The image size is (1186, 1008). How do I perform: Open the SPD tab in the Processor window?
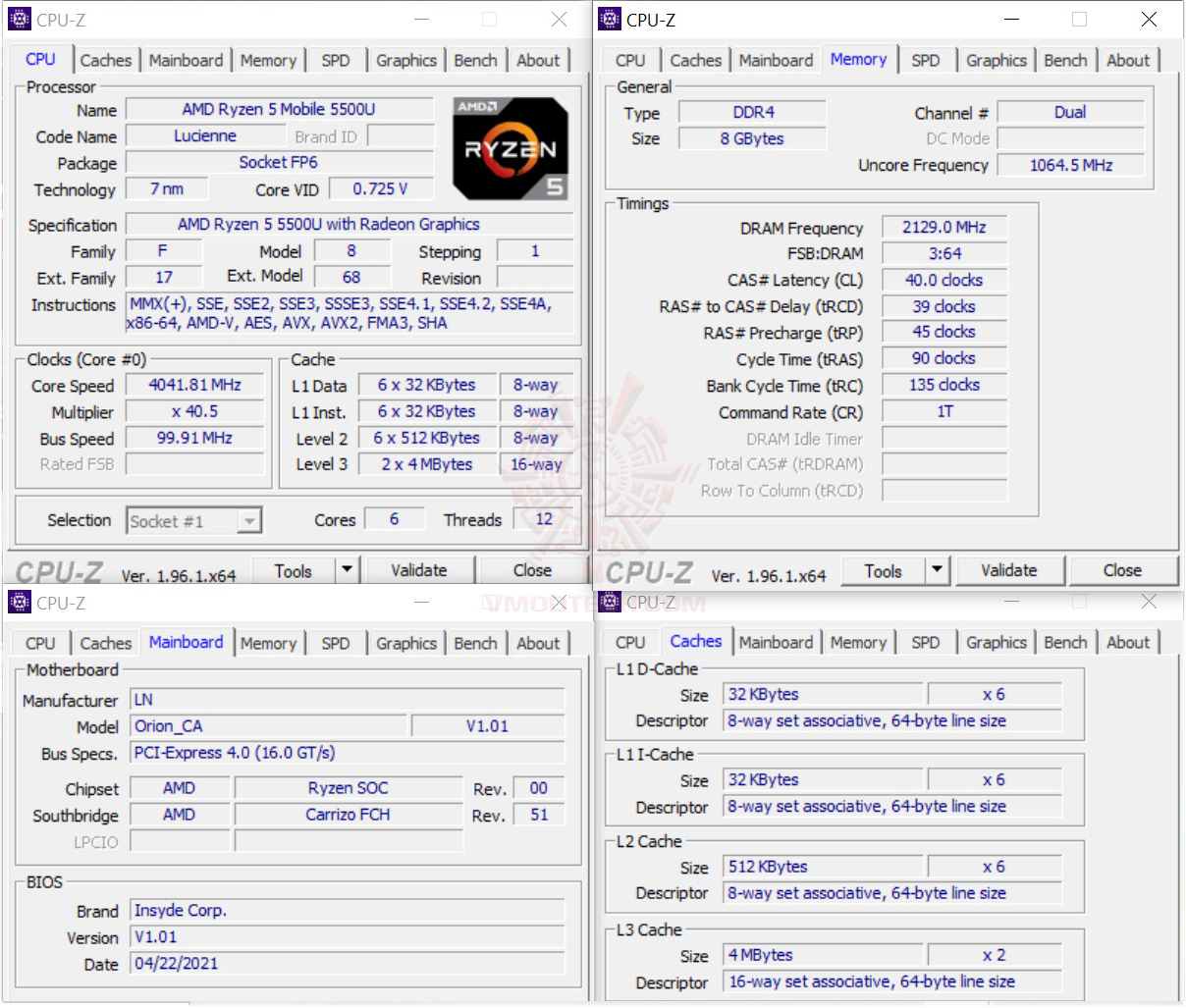(336, 60)
